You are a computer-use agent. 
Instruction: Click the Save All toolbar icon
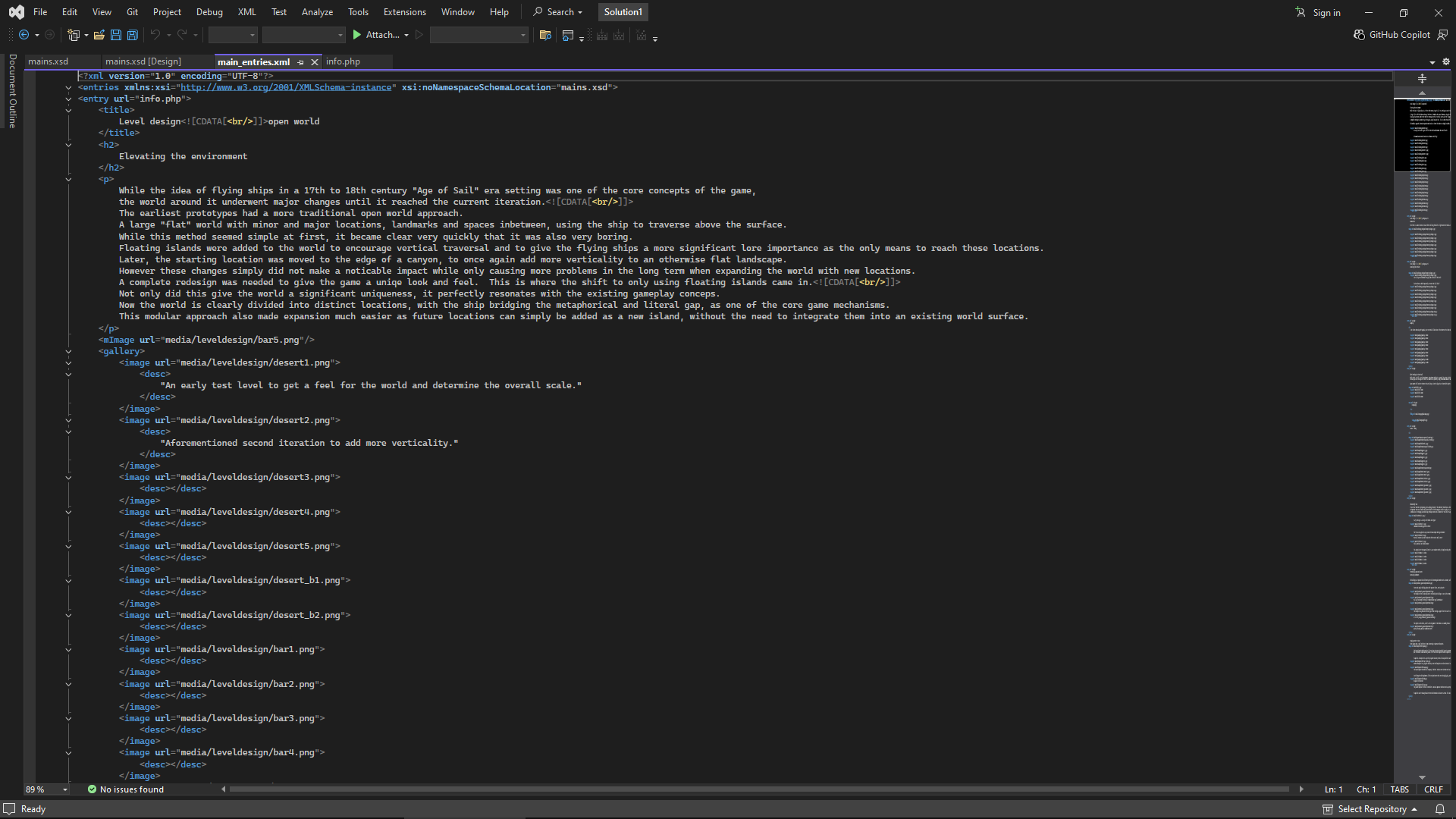[x=132, y=35]
